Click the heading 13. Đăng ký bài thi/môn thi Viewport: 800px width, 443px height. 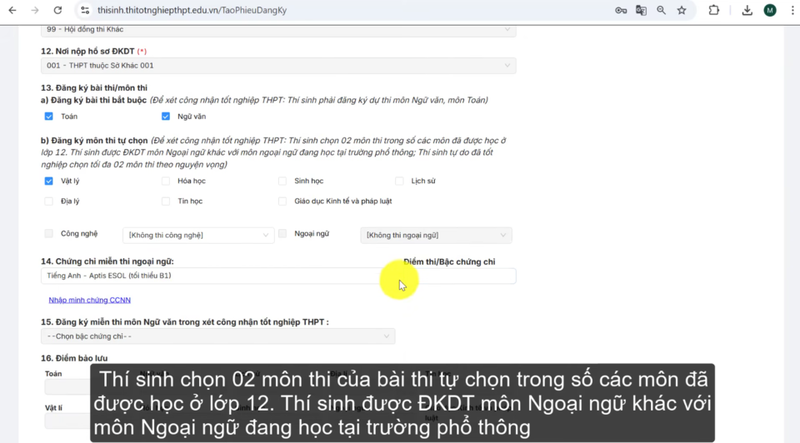[x=94, y=88]
